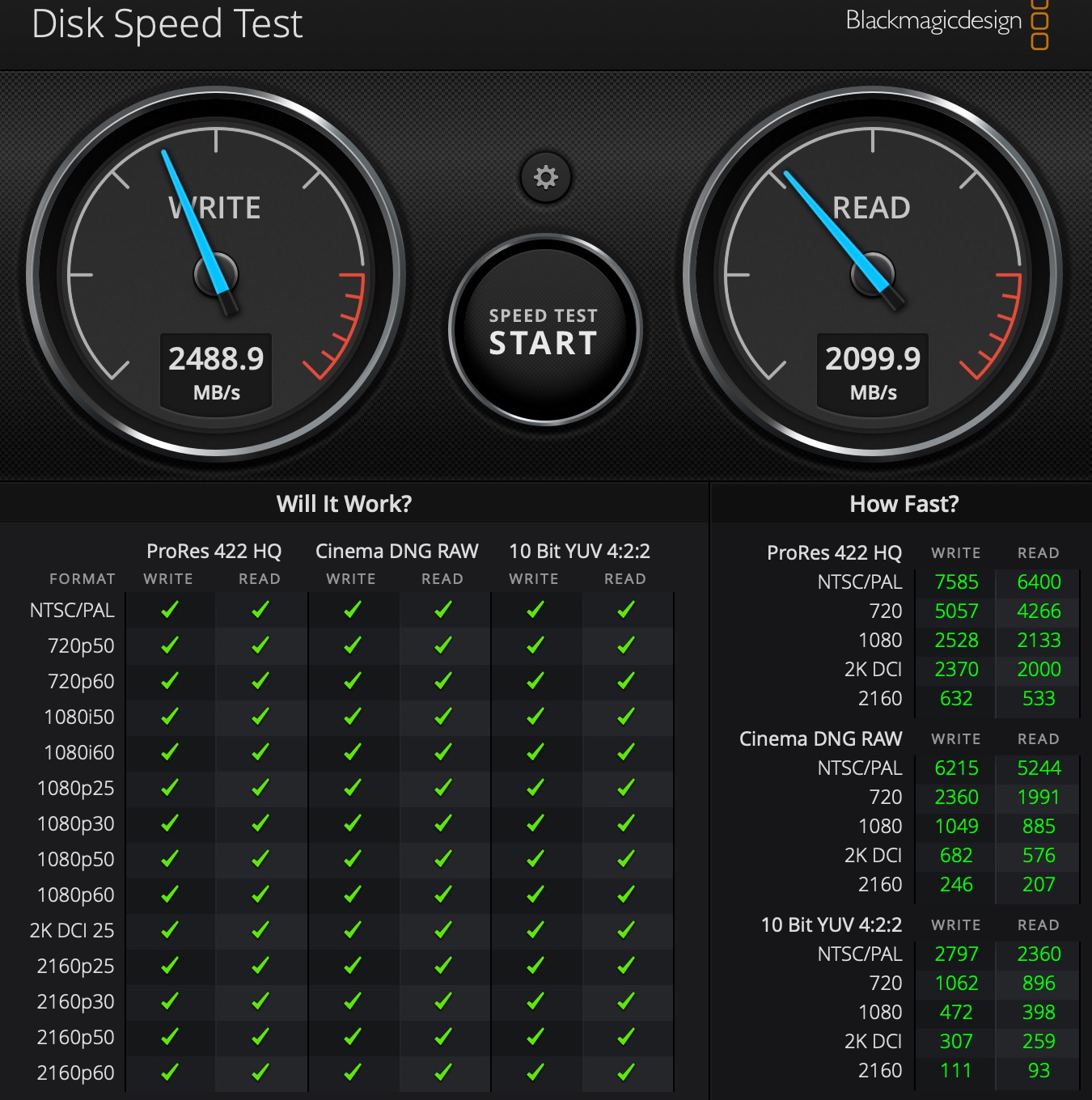Screen dimensions: 1092x1100
Task: Click ProRes 422 HQ write checkmark for NTSC/PAL
Action: click(170, 610)
